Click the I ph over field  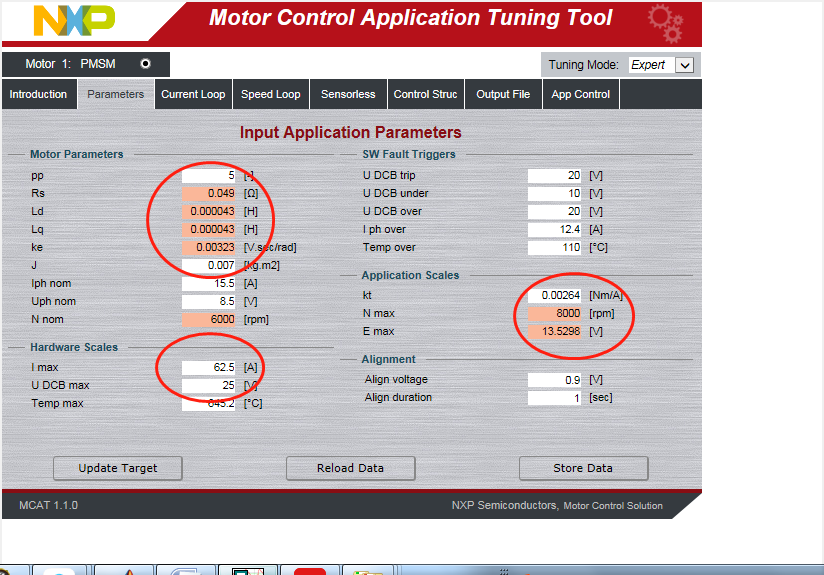(x=554, y=229)
